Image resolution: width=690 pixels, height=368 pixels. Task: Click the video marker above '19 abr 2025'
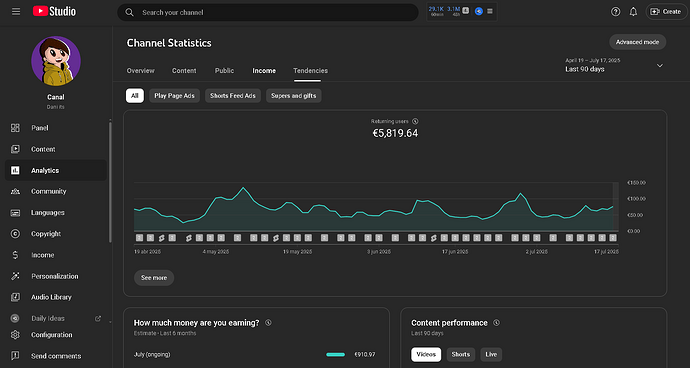(x=139, y=238)
